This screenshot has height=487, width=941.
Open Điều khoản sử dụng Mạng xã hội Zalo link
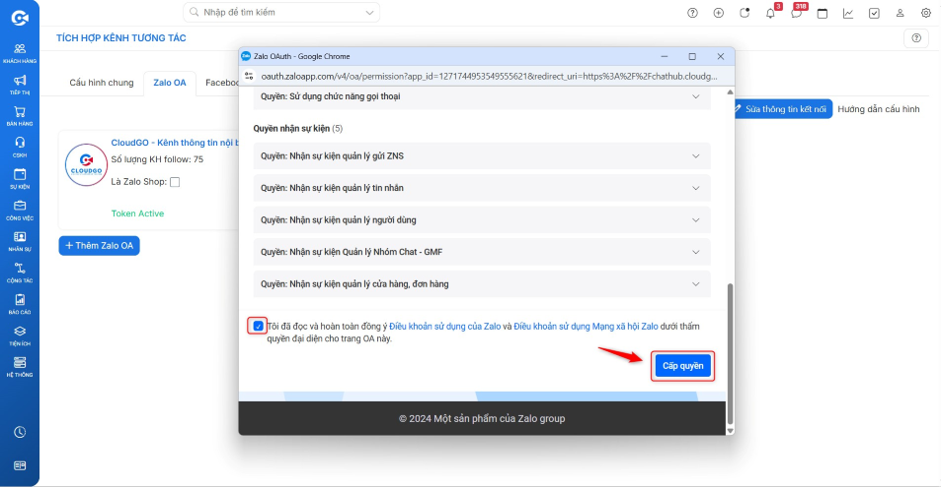point(586,327)
